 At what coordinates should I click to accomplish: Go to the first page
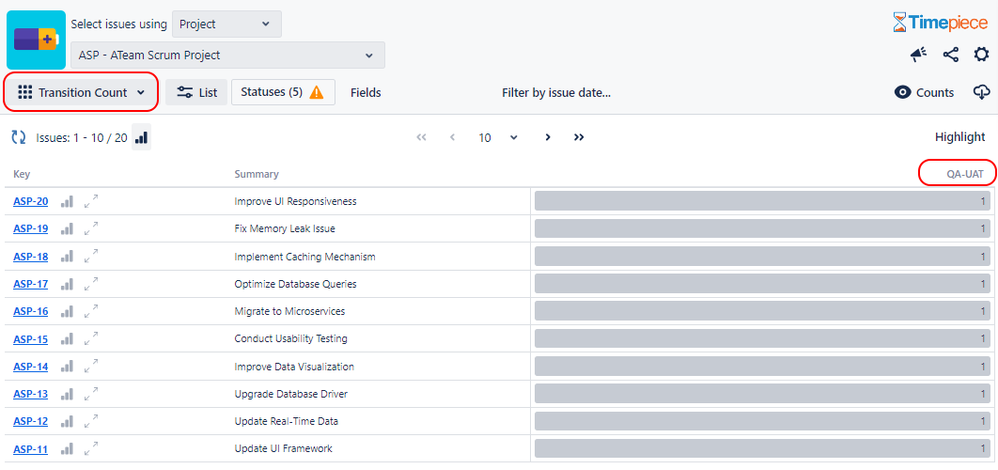pos(421,137)
